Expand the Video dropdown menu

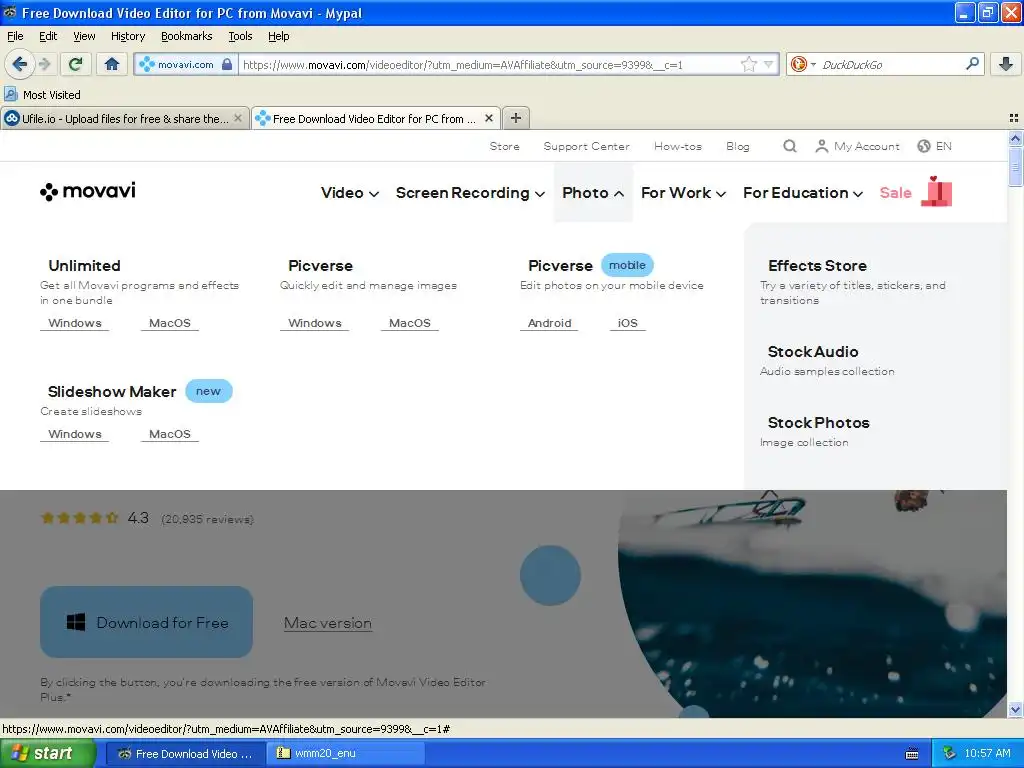(x=349, y=193)
